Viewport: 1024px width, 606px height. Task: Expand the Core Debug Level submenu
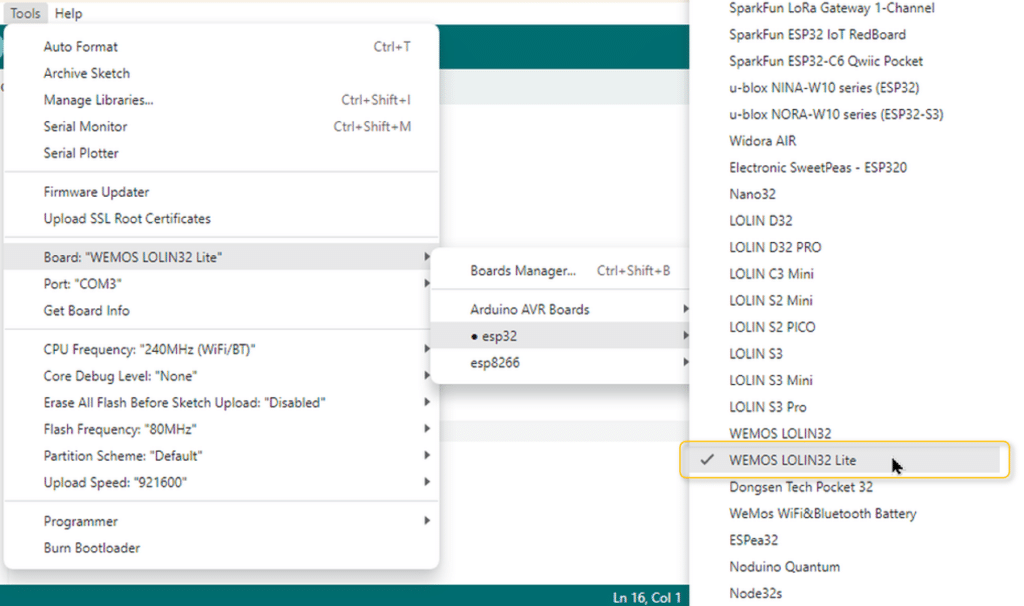[221, 376]
